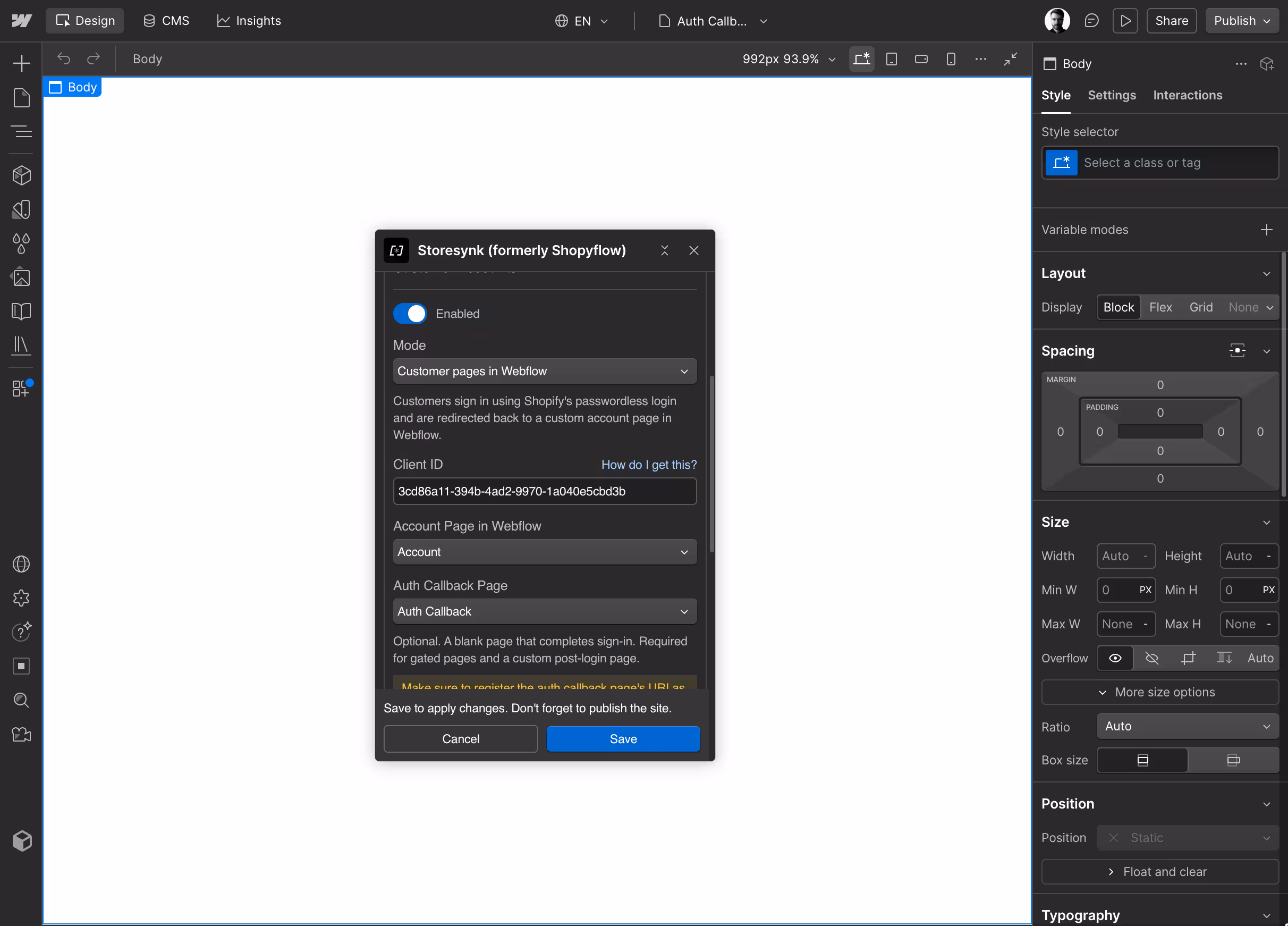Set display to Flex
This screenshot has width=1288, height=926.
[1161, 307]
